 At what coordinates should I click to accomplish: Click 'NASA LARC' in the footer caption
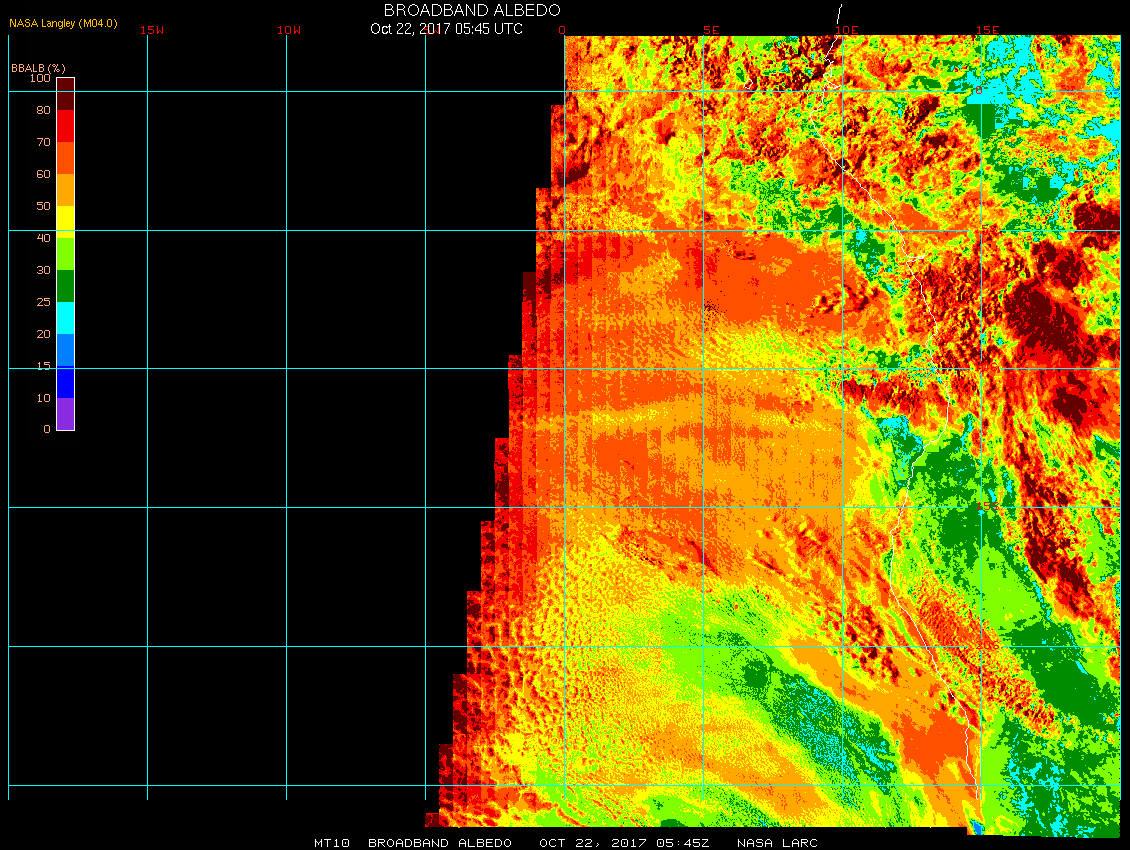[777, 843]
